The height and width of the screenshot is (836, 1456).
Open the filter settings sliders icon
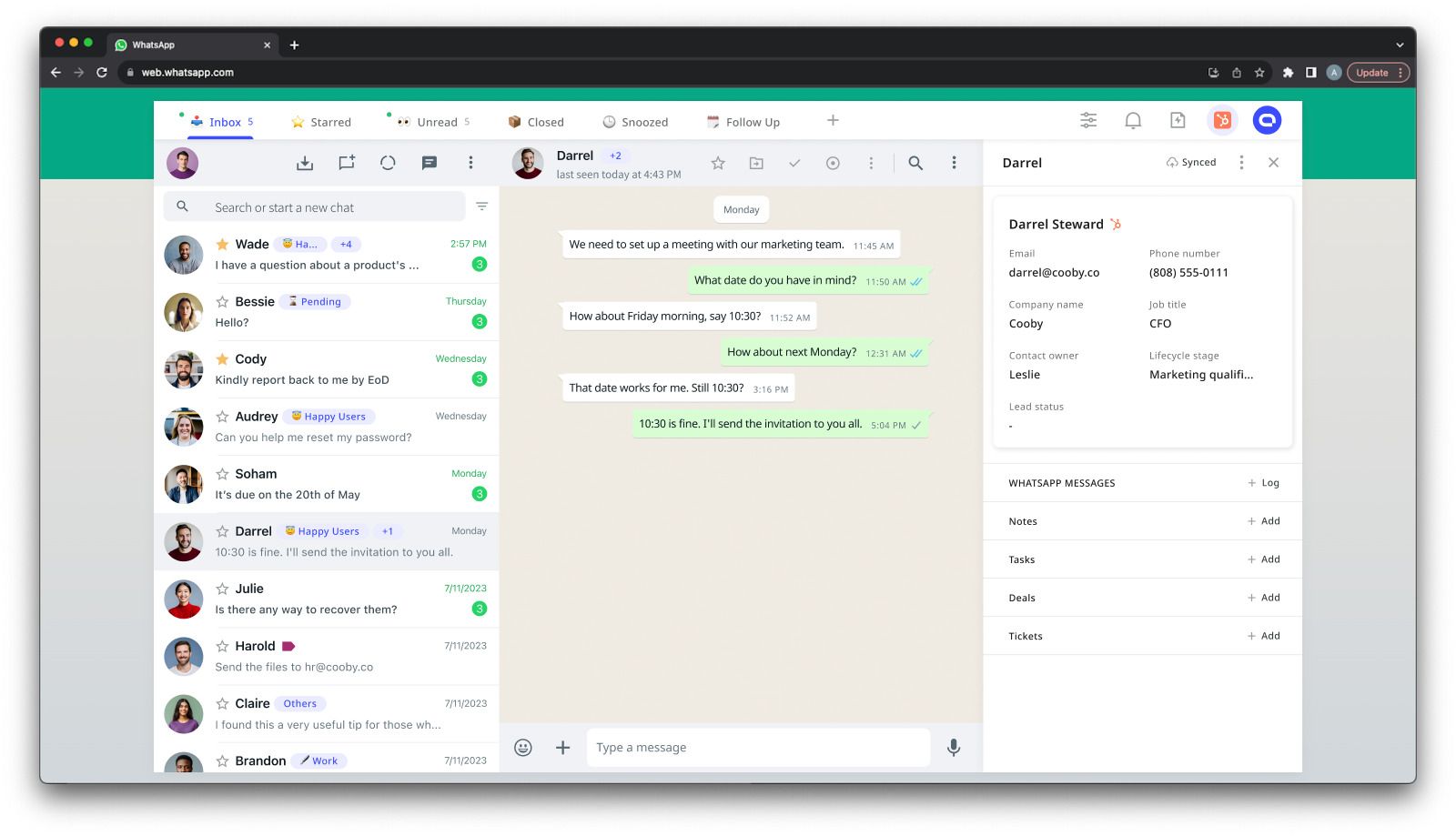click(1088, 120)
